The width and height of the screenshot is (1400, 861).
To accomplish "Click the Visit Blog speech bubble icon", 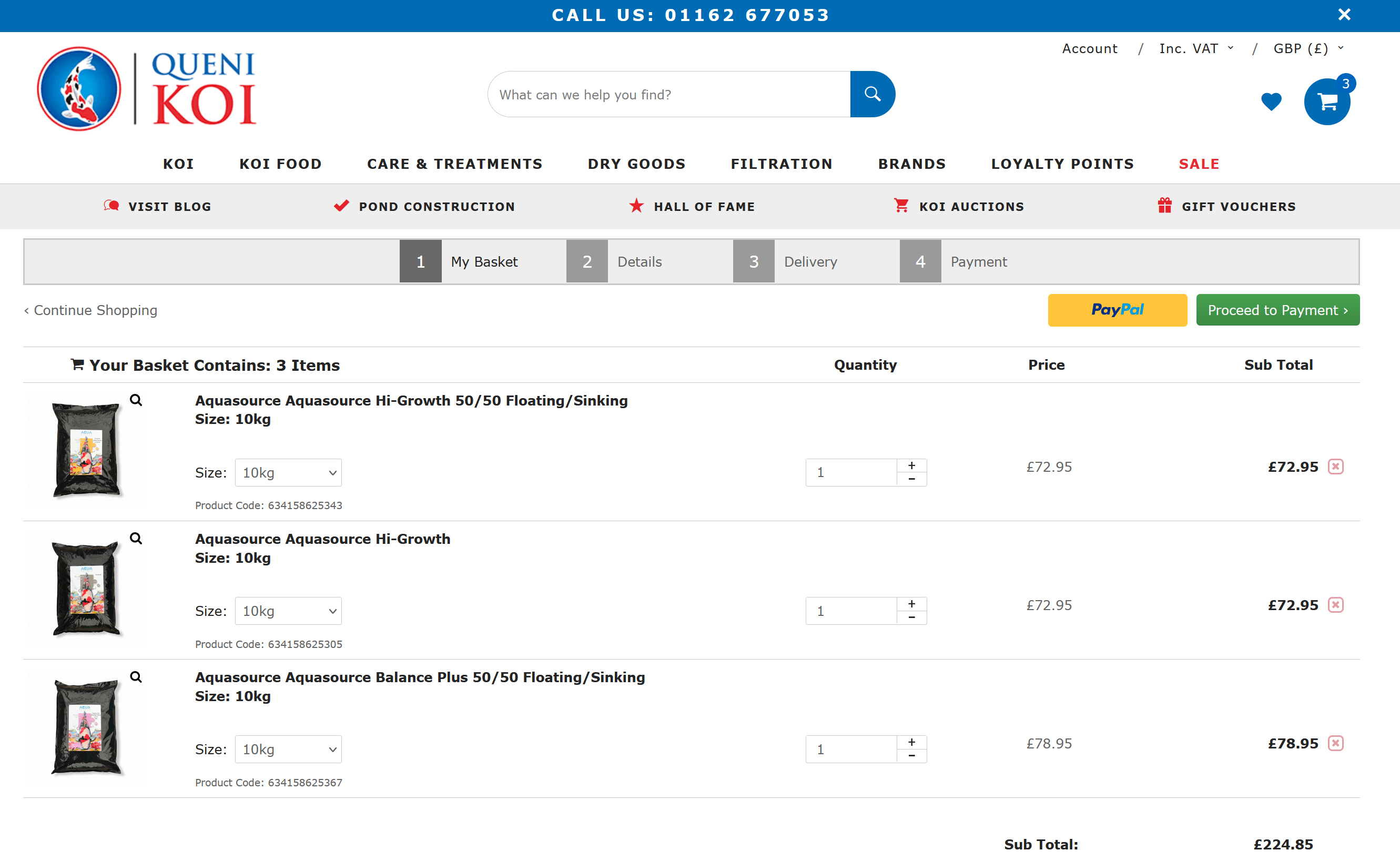I will click(111, 206).
